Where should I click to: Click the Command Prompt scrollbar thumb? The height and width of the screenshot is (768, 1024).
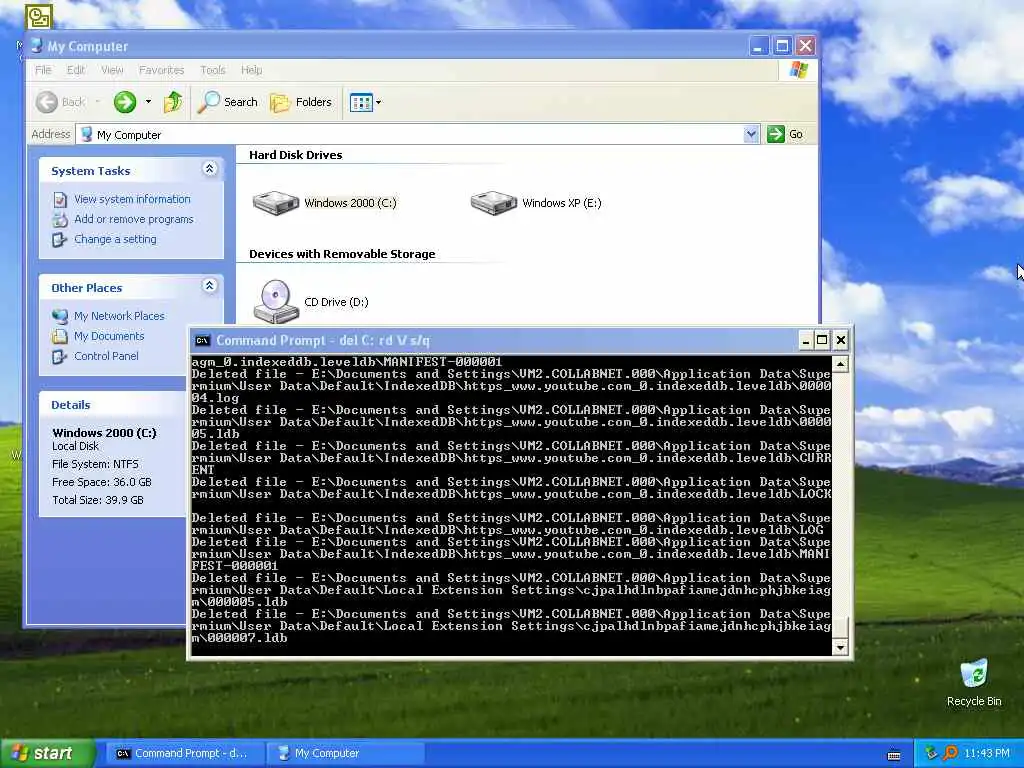(840, 626)
